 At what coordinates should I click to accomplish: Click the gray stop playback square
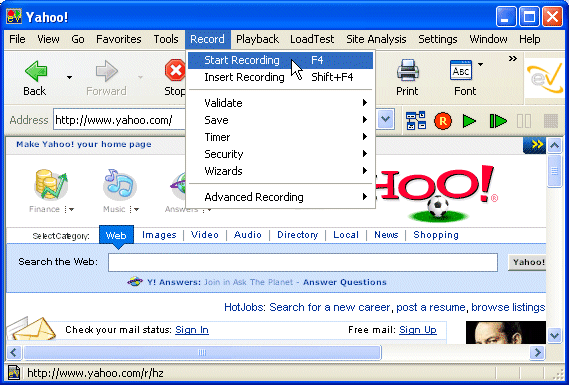(551, 121)
